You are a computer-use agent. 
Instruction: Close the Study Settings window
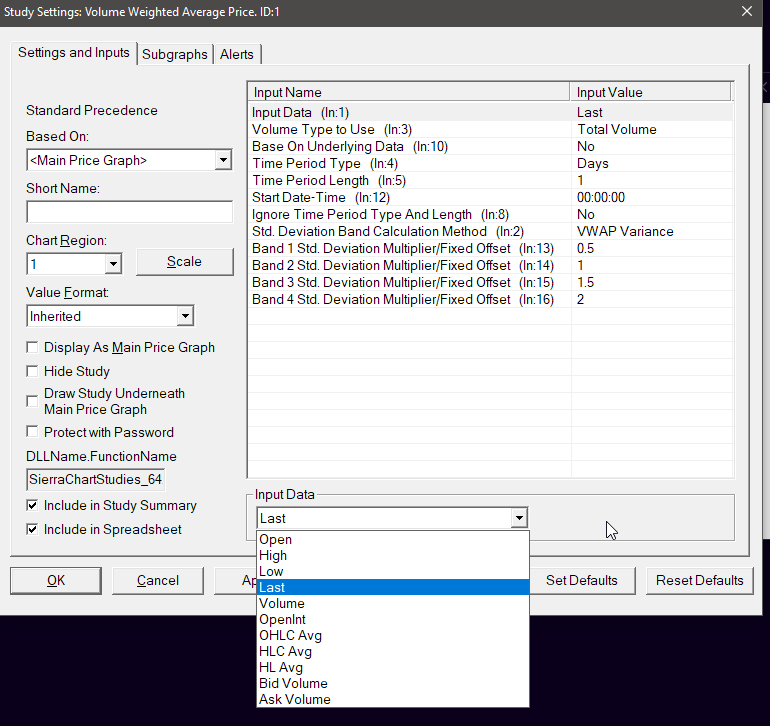tap(746, 11)
